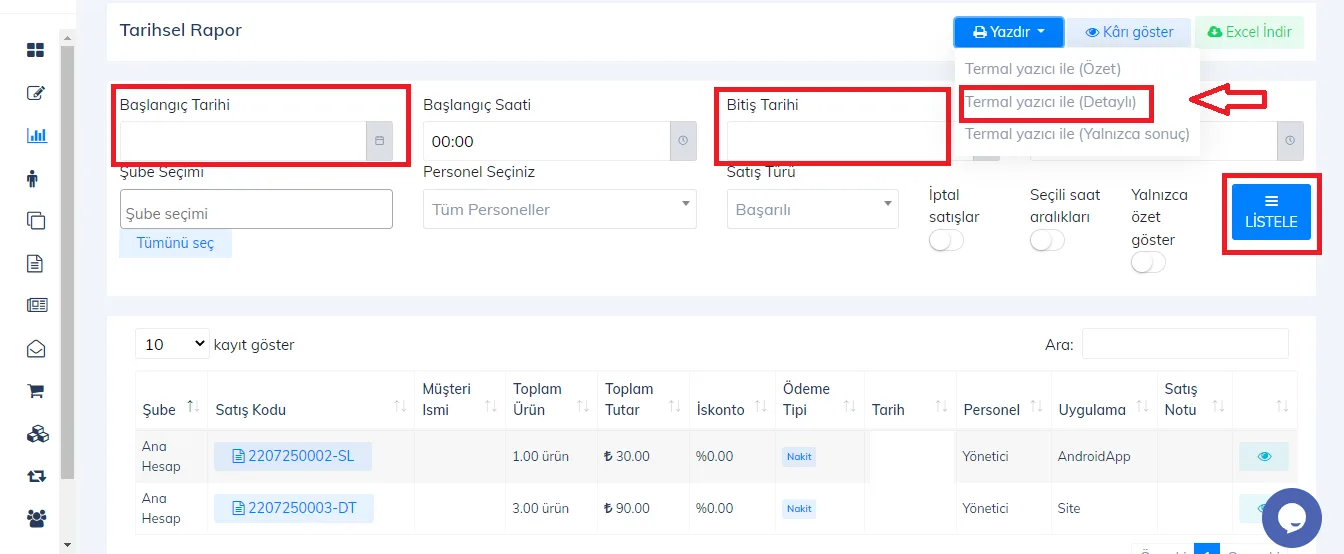The width and height of the screenshot is (1344, 554).
Task: Click the Excel İndir button
Action: coord(1249,32)
